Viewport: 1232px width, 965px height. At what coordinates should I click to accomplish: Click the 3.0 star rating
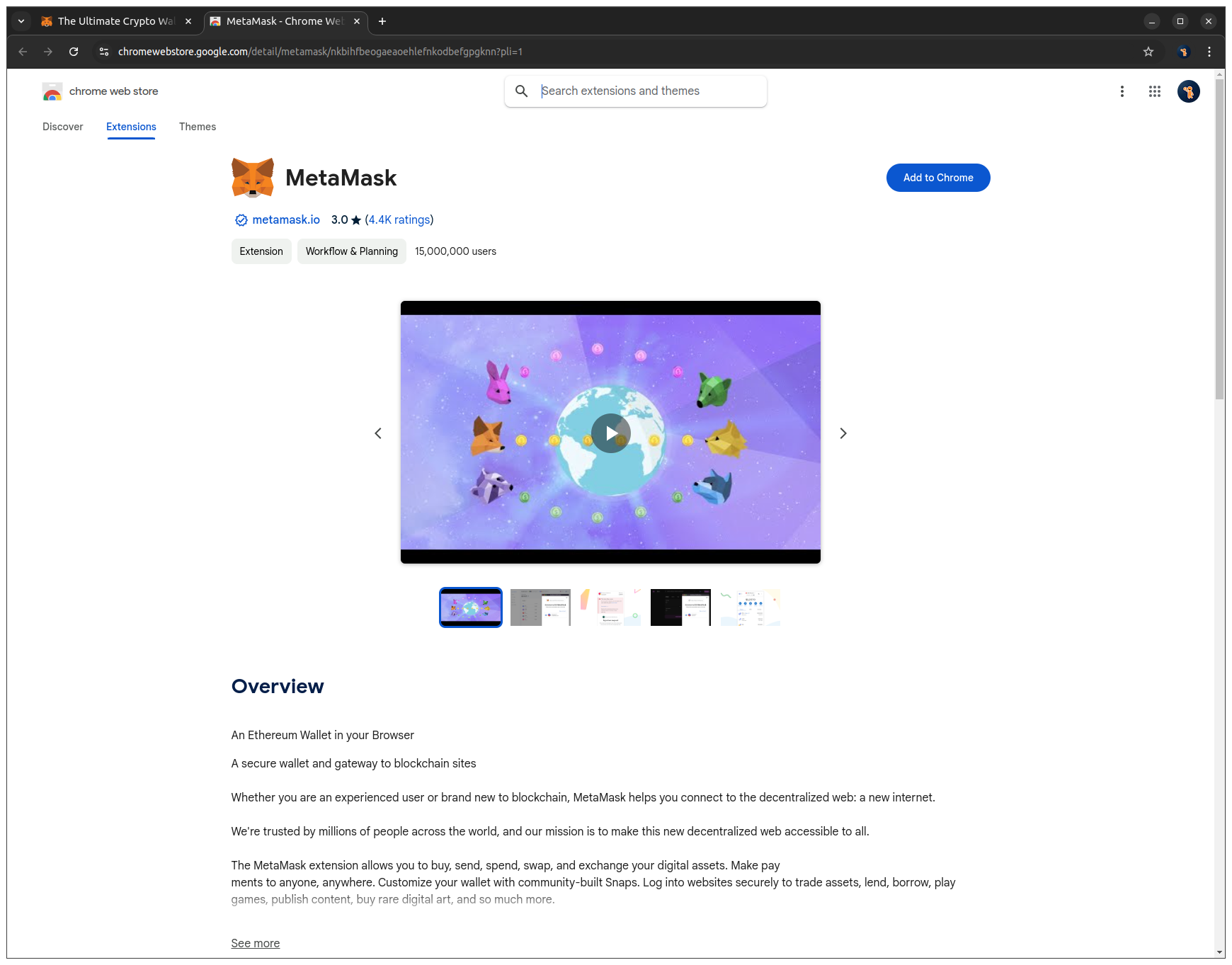tap(346, 220)
